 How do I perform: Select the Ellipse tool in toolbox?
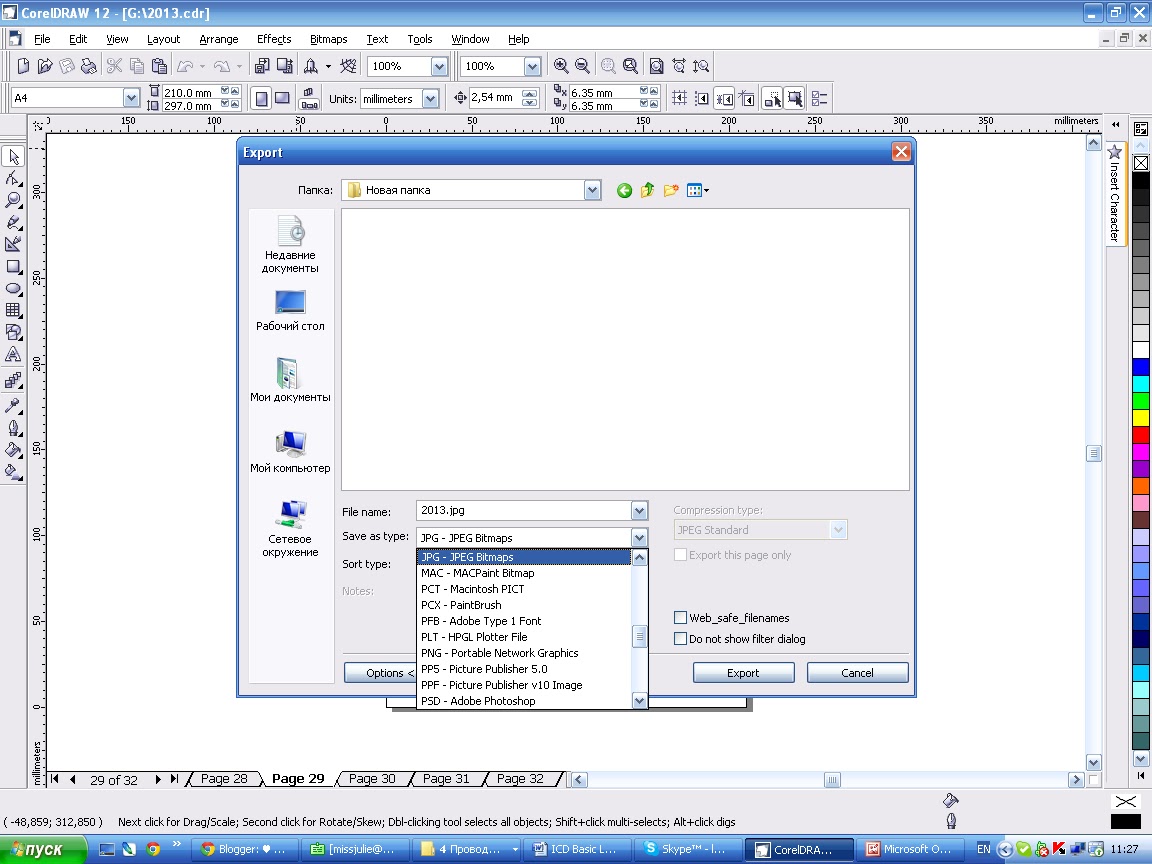pos(13,289)
